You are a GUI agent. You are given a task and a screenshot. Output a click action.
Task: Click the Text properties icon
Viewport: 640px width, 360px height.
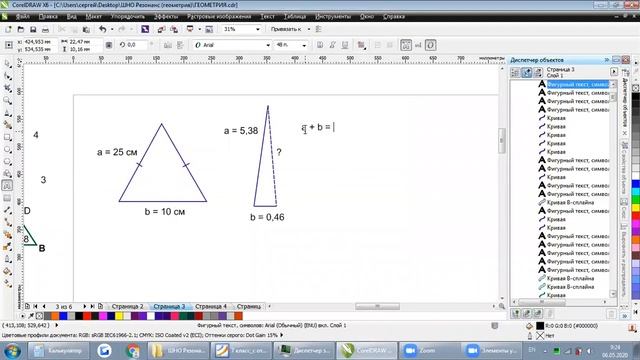point(406,45)
